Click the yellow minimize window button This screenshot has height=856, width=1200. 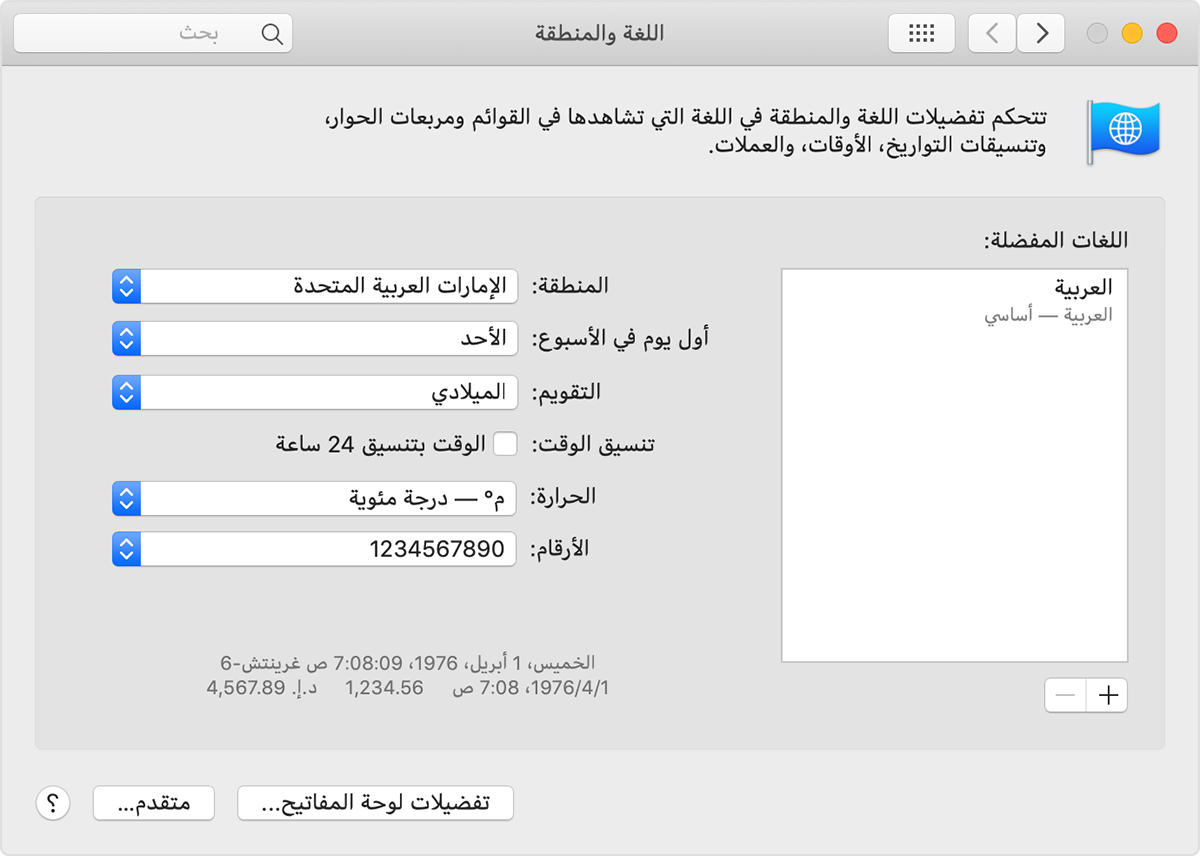(1132, 33)
